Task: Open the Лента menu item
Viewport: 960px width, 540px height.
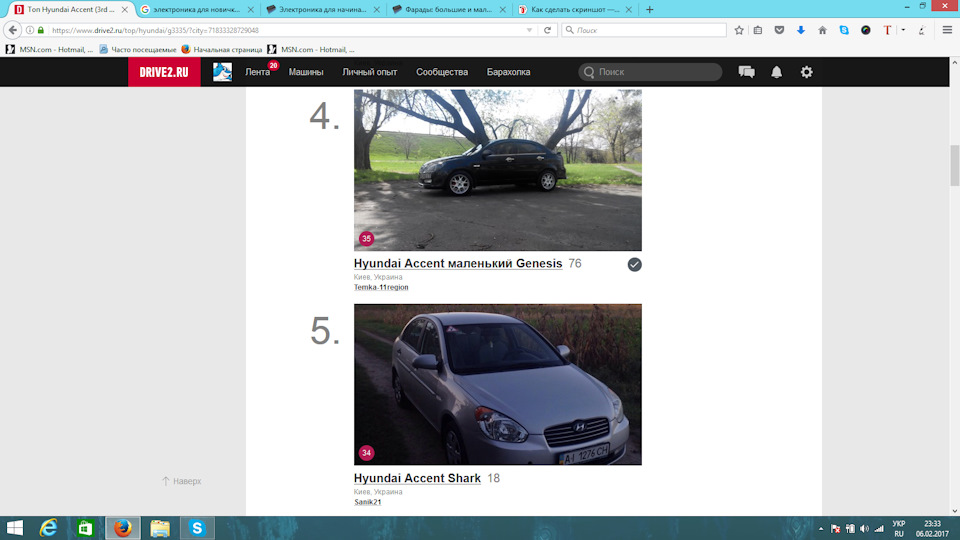Action: click(x=257, y=72)
